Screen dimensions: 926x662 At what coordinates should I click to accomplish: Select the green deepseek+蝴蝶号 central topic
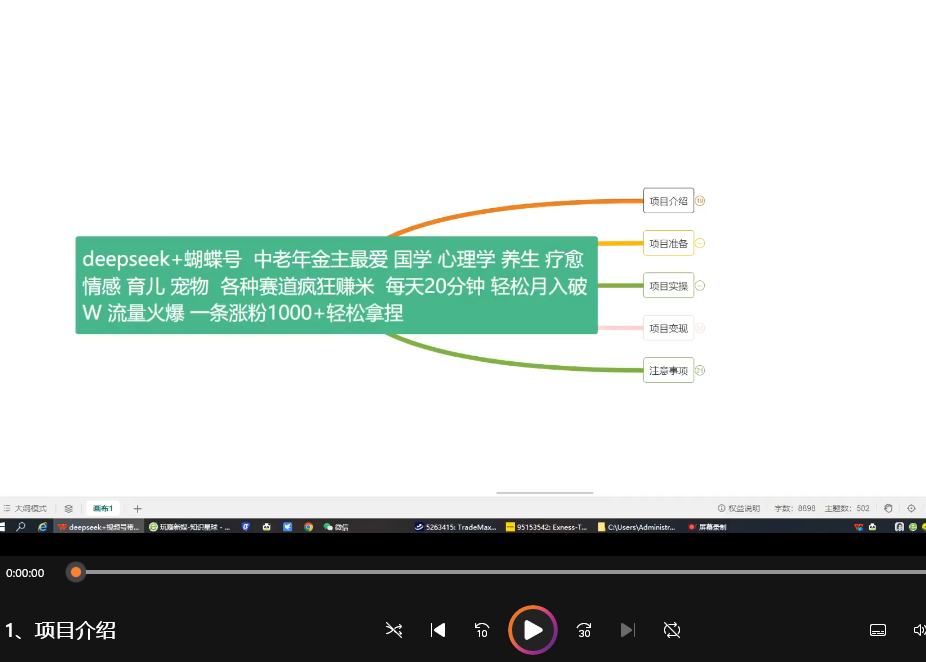point(337,285)
